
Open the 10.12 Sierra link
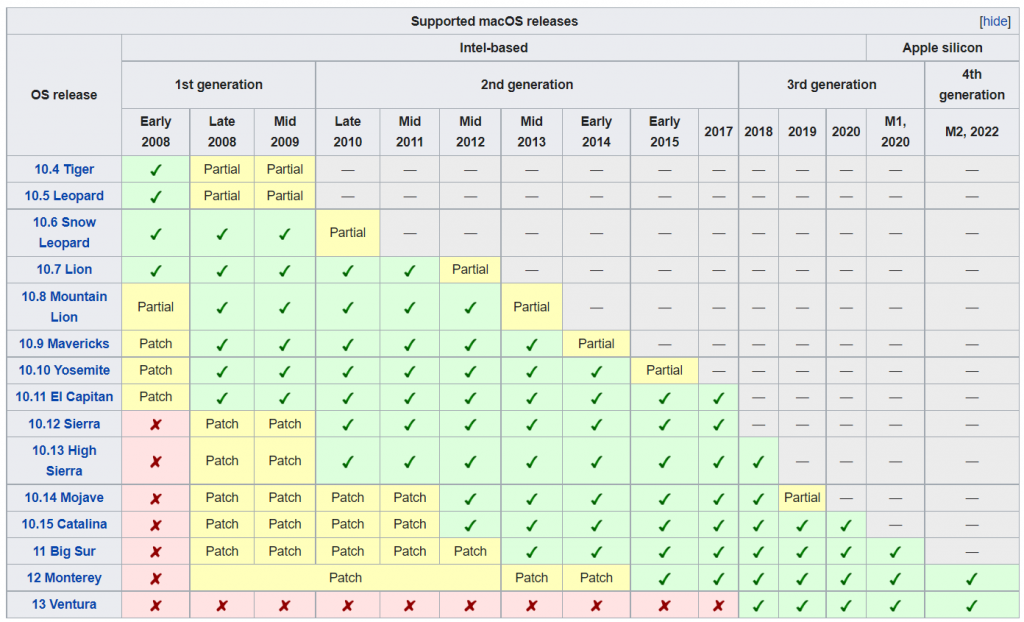click(64, 424)
